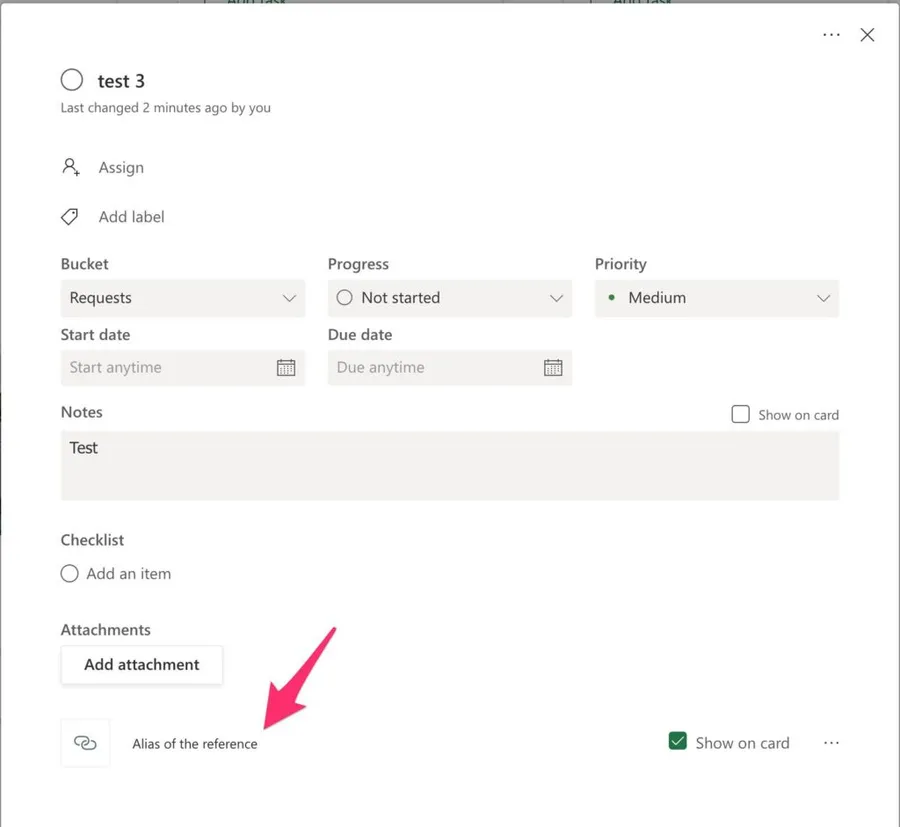Click the Add an item circle
900x827 pixels.
70,574
